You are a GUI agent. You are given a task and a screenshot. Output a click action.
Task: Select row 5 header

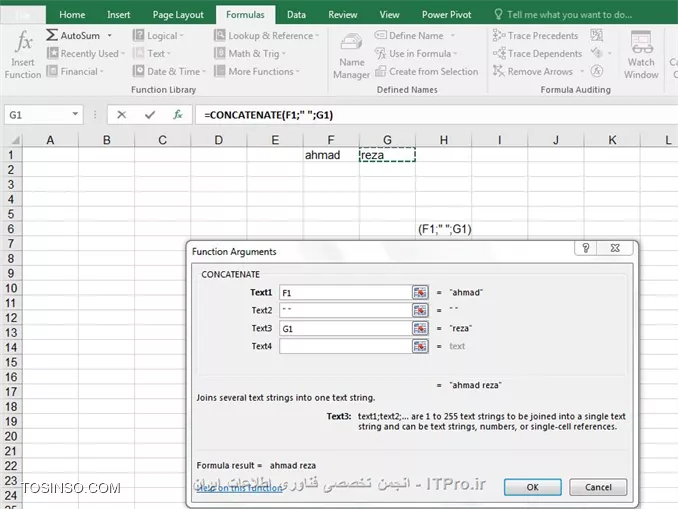coord(11,214)
